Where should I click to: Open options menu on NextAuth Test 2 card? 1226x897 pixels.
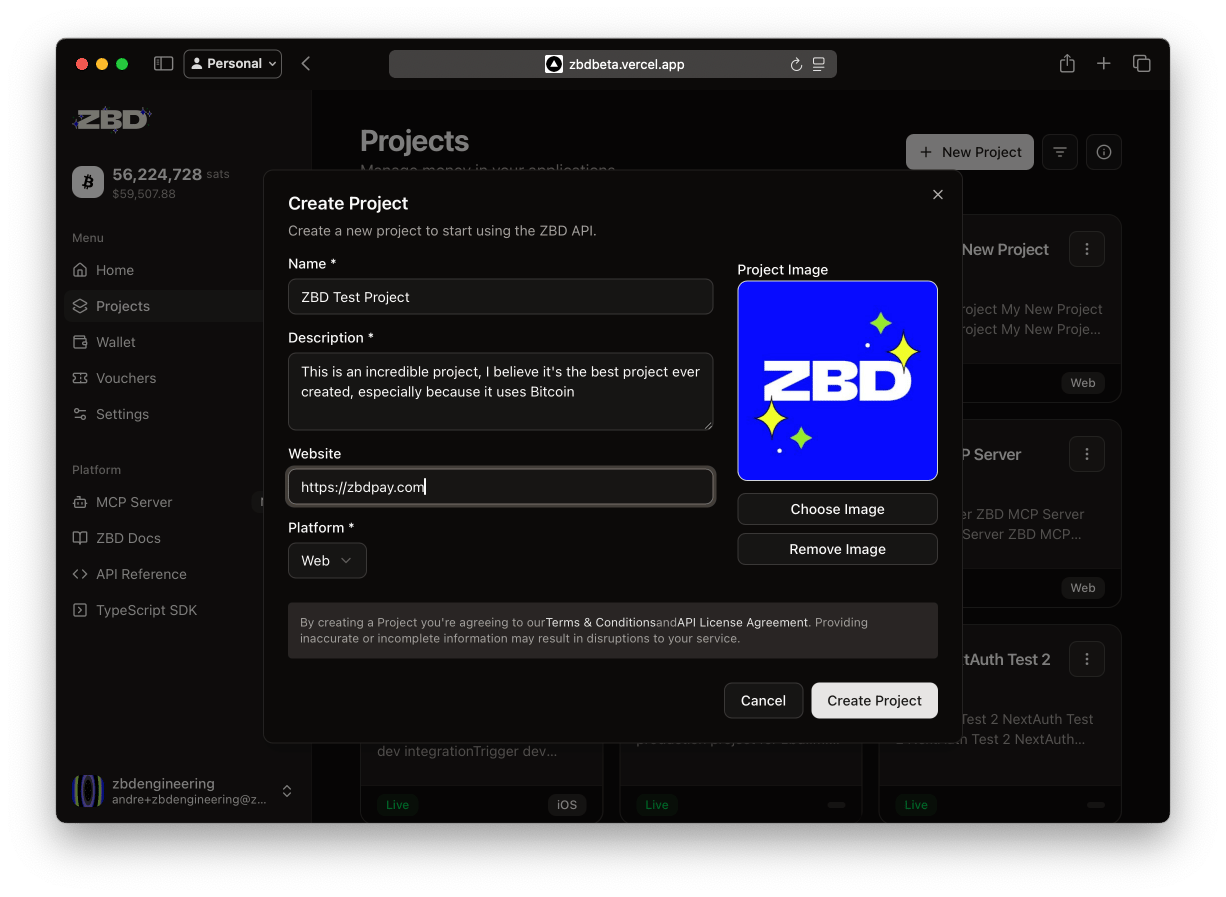click(x=1087, y=659)
